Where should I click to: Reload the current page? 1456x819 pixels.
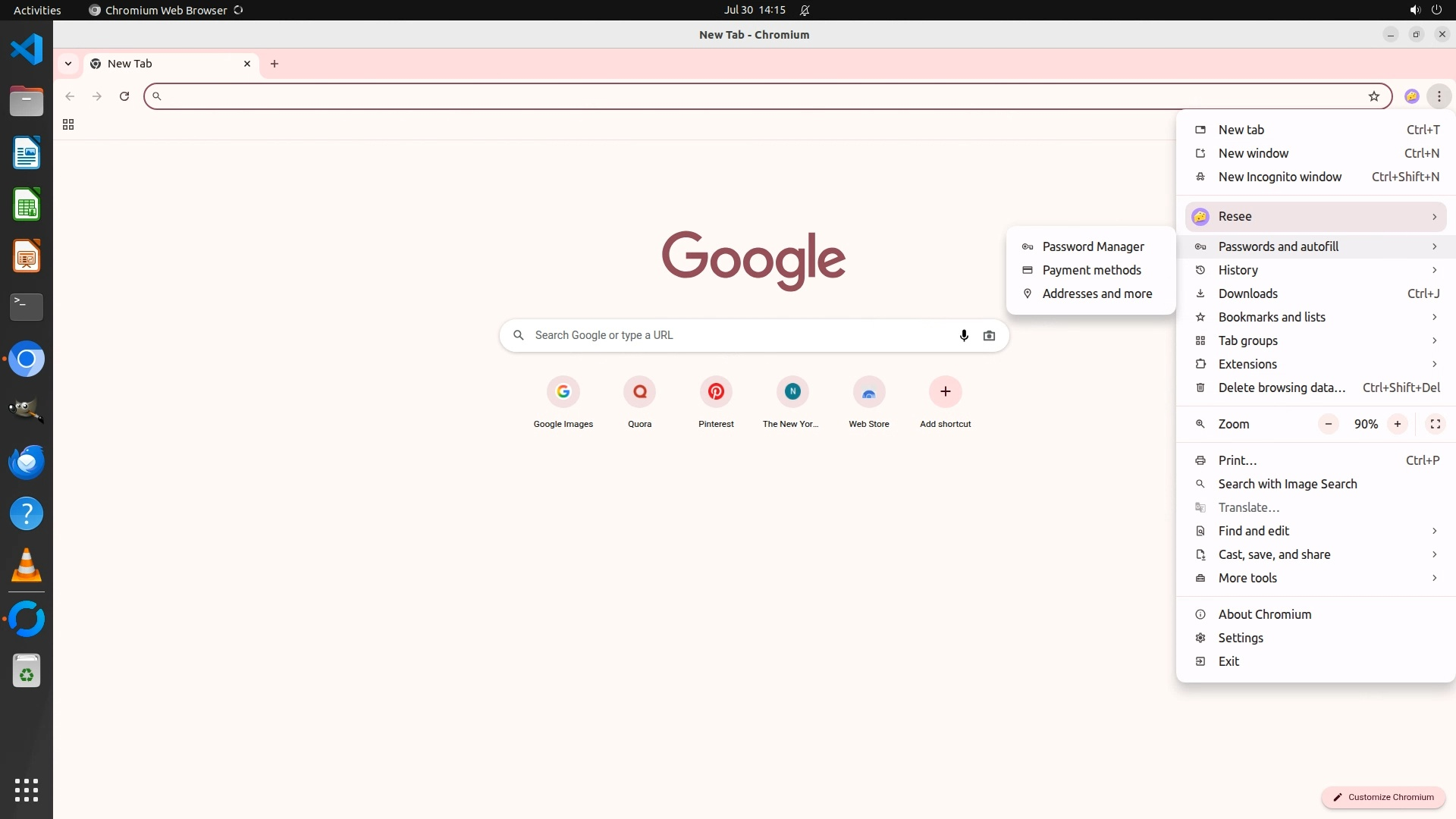(x=124, y=96)
